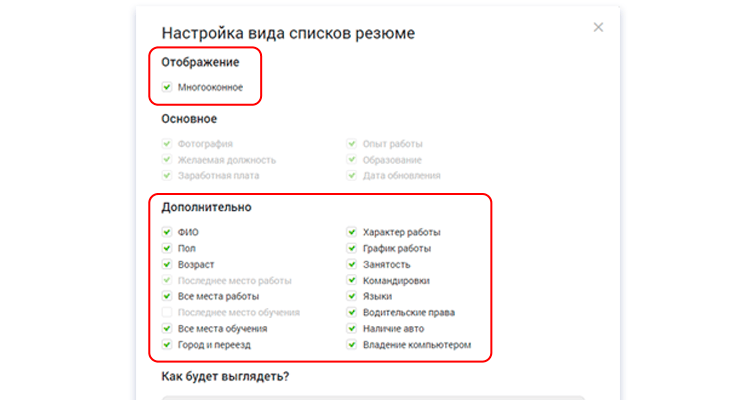Toggle the Пол checkbox
Screen dimensions: 750x400
click(167, 248)
